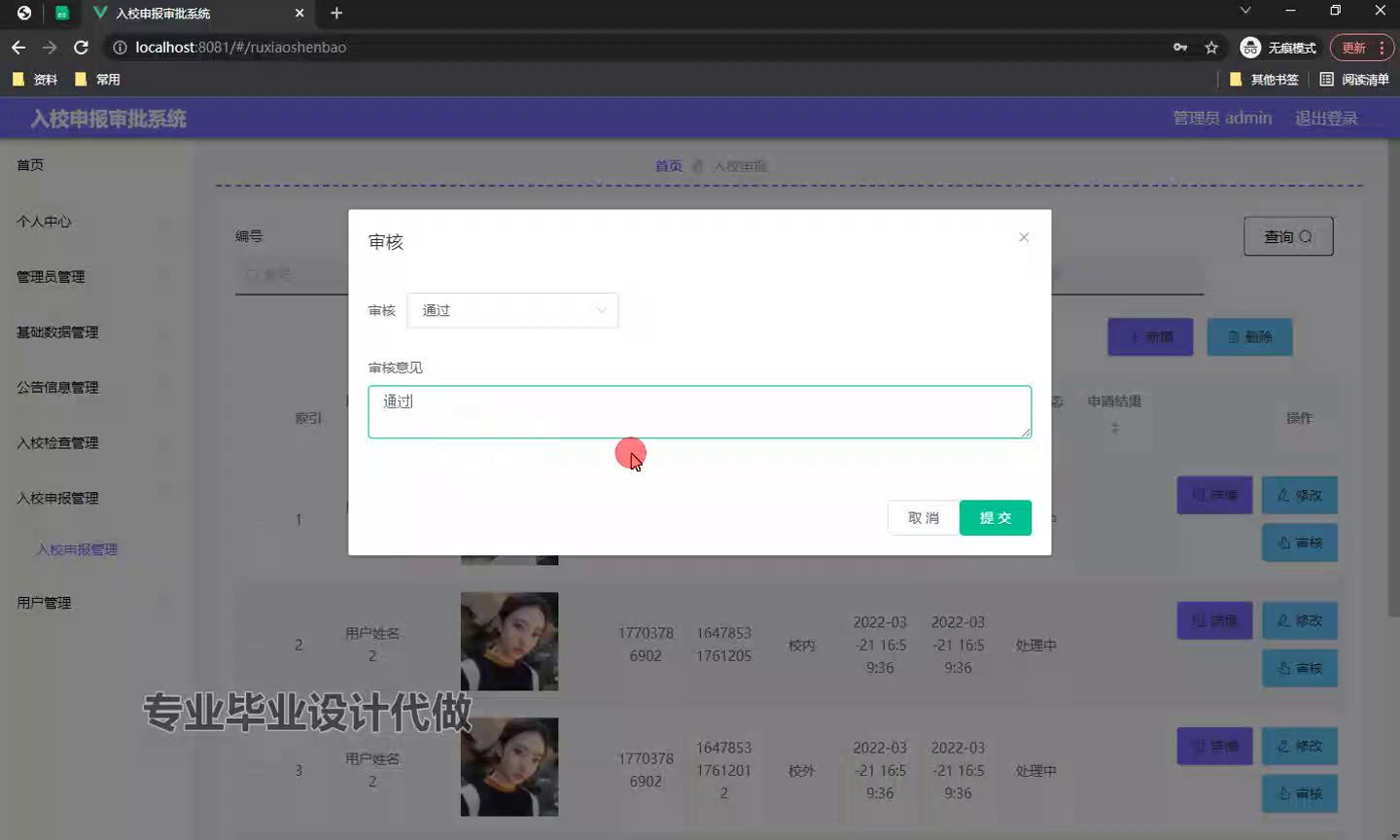Viewport: 1400px width, 840px height.
Task: Open new browser tab with plus icon
Action: tap(336, 13)
